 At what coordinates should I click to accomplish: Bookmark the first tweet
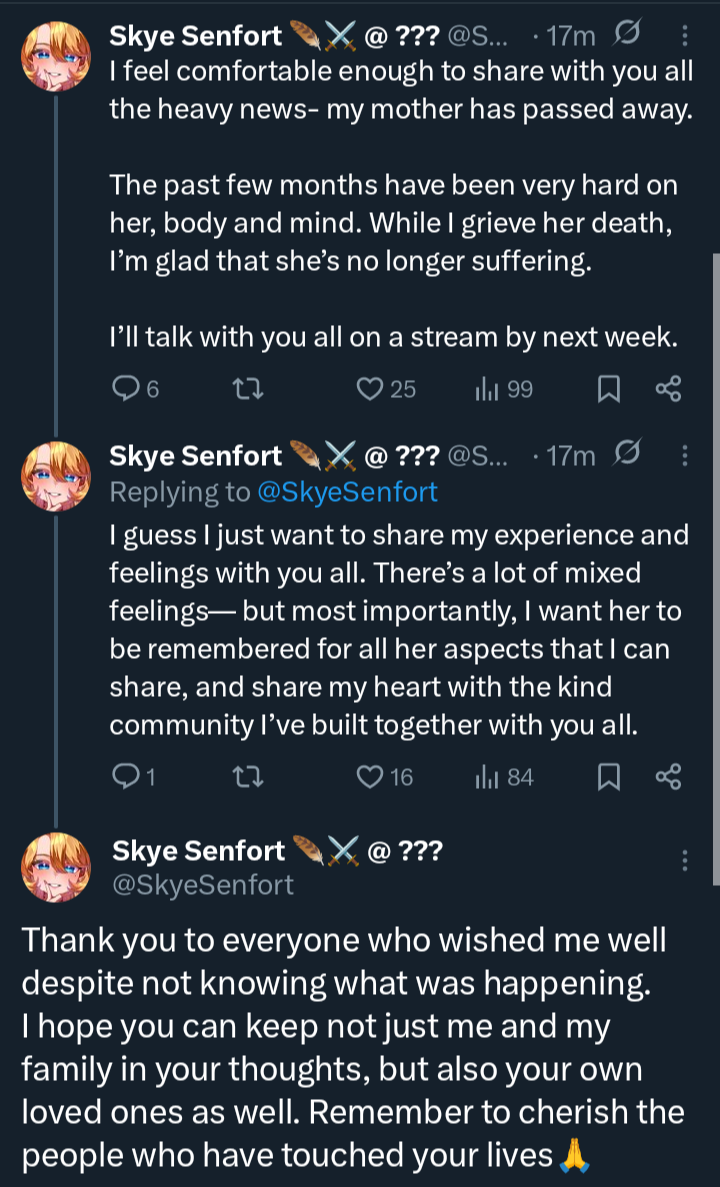coord(607,389)
